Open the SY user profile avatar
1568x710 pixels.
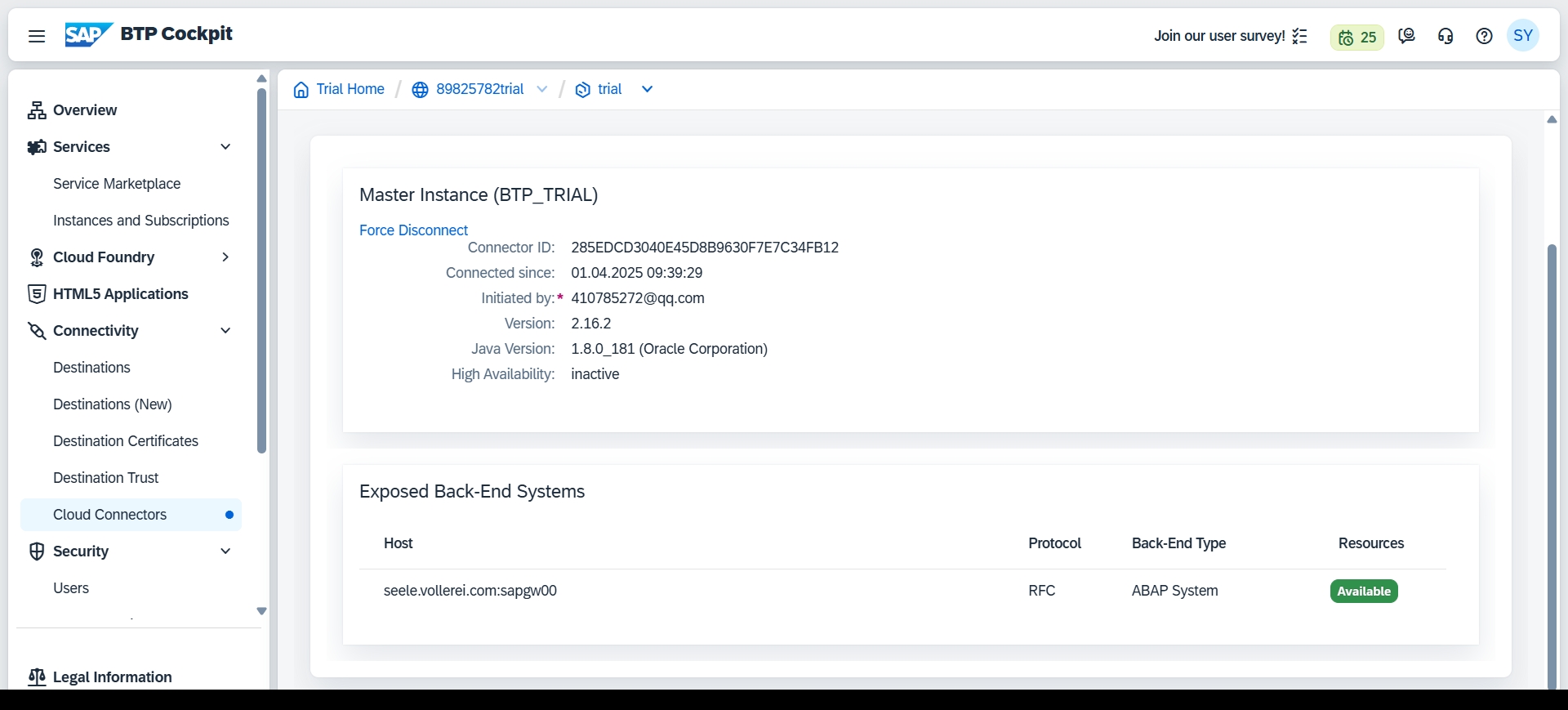(x=1522, y=35)
